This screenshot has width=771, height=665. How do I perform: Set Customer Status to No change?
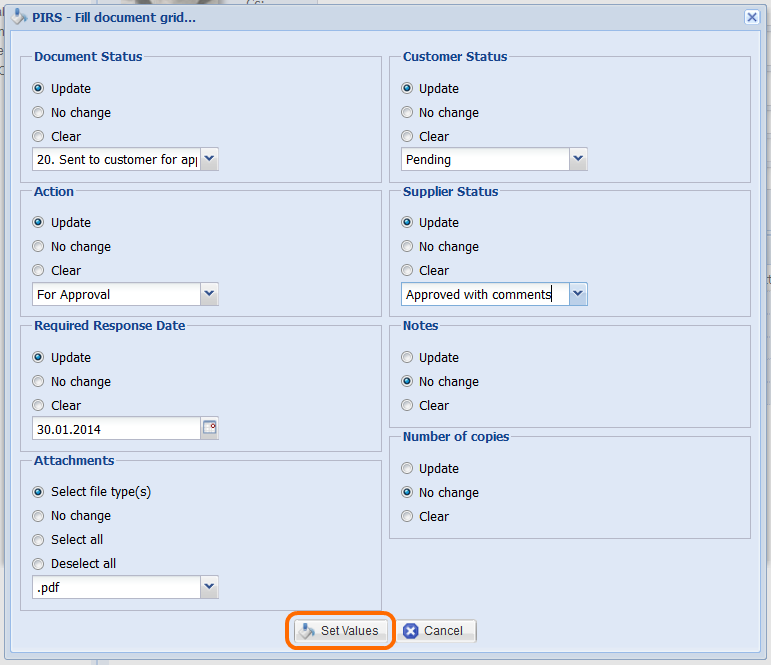(407, 113)
